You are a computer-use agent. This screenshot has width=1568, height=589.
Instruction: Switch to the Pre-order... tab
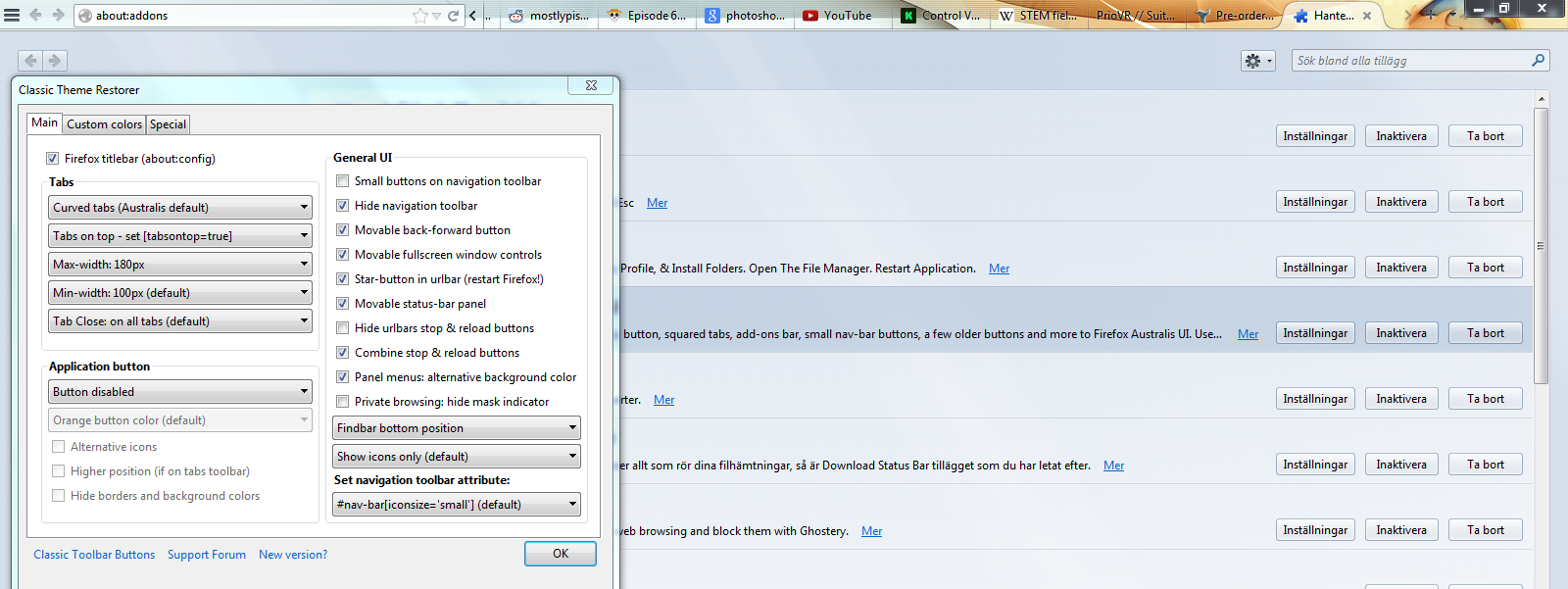pos(1235,16)
